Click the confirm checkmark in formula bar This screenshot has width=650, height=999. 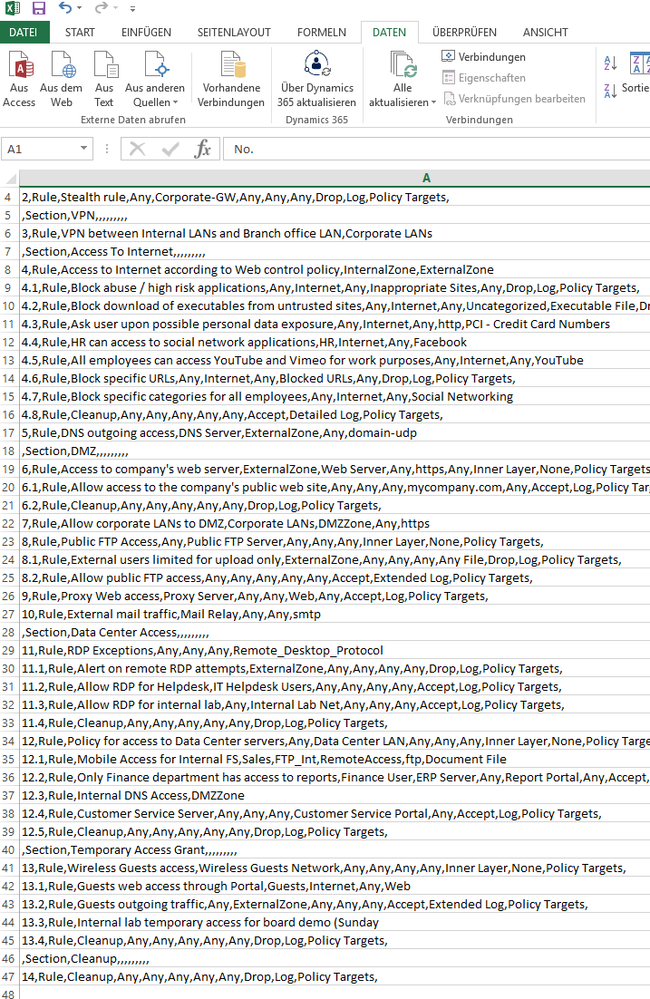point(170,149)
